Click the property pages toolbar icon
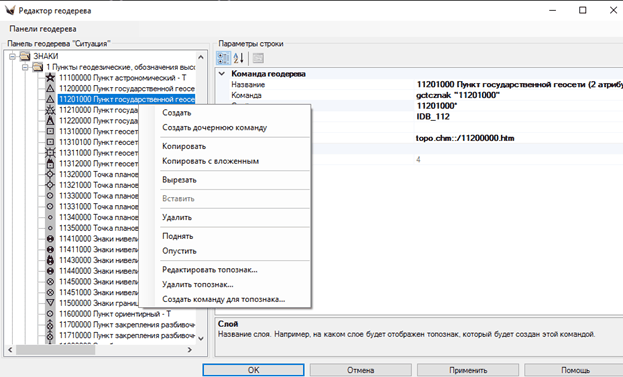This screenshot has width=623, height=377. 258,58
